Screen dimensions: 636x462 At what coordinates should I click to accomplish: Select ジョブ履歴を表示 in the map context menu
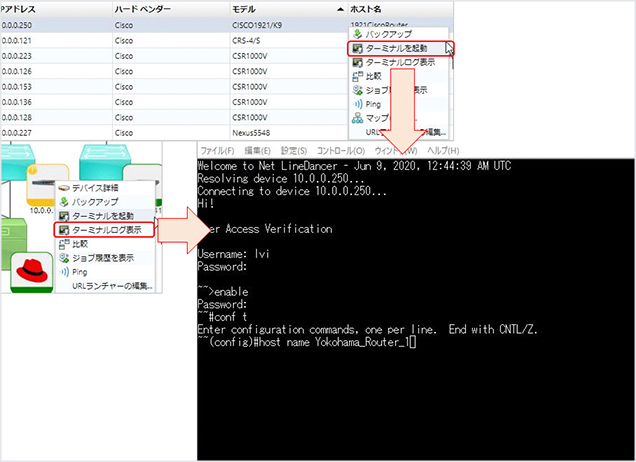click(x=105, y=258)
